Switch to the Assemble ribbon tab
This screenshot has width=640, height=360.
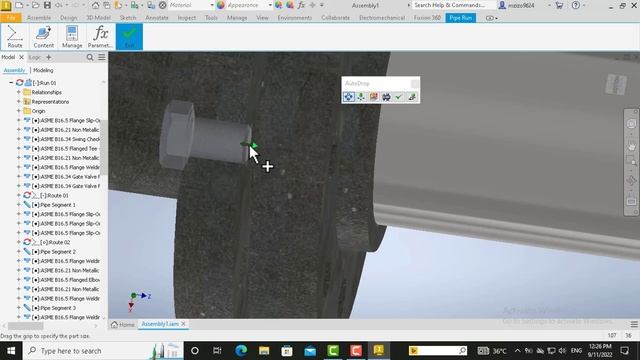(x=39, y=18)
